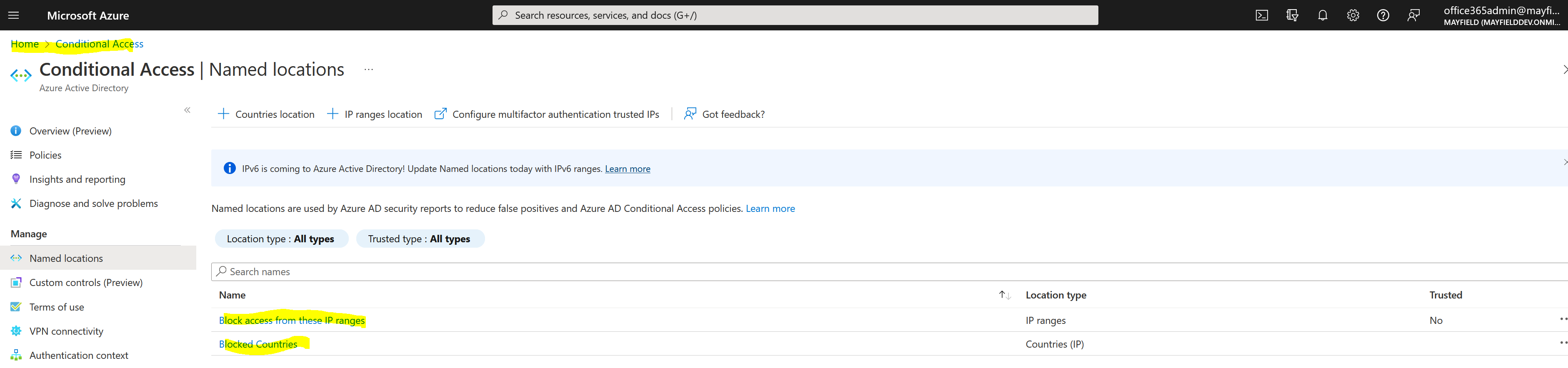Click the Diagnose and solve problems wrench icon
Viewport: 1568px width, 368px height.
tap(16, 203)
